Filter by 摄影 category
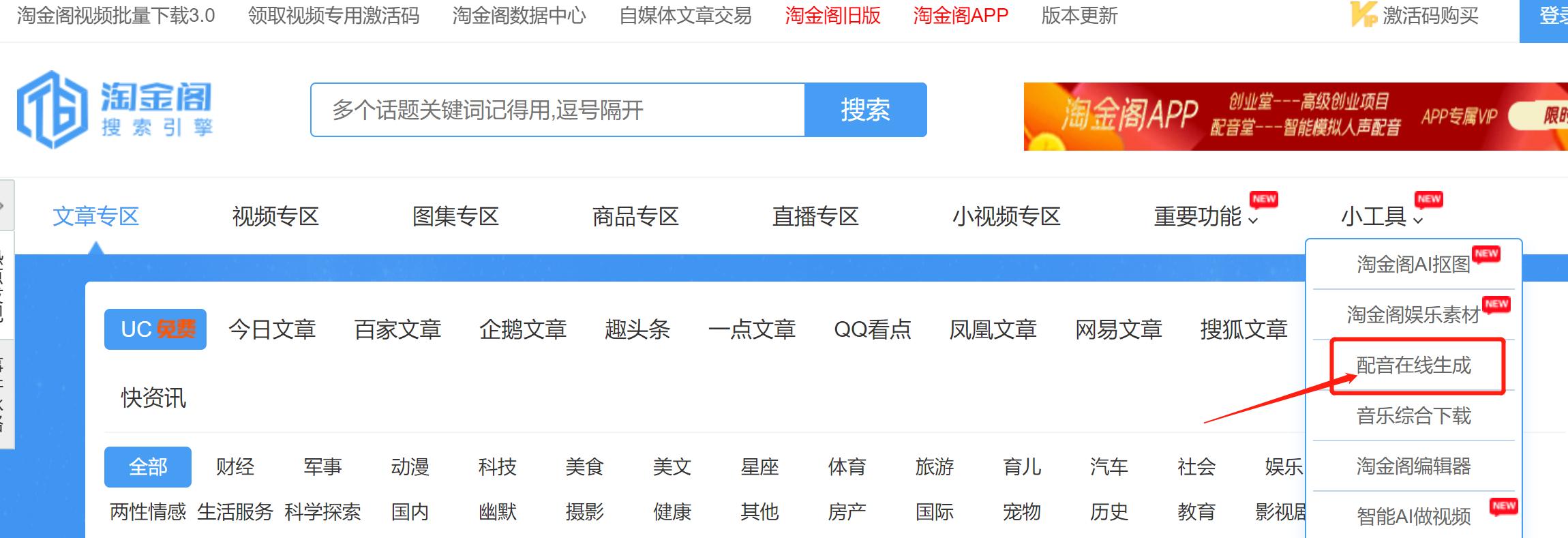1568x538 pixels. (584, 512)
